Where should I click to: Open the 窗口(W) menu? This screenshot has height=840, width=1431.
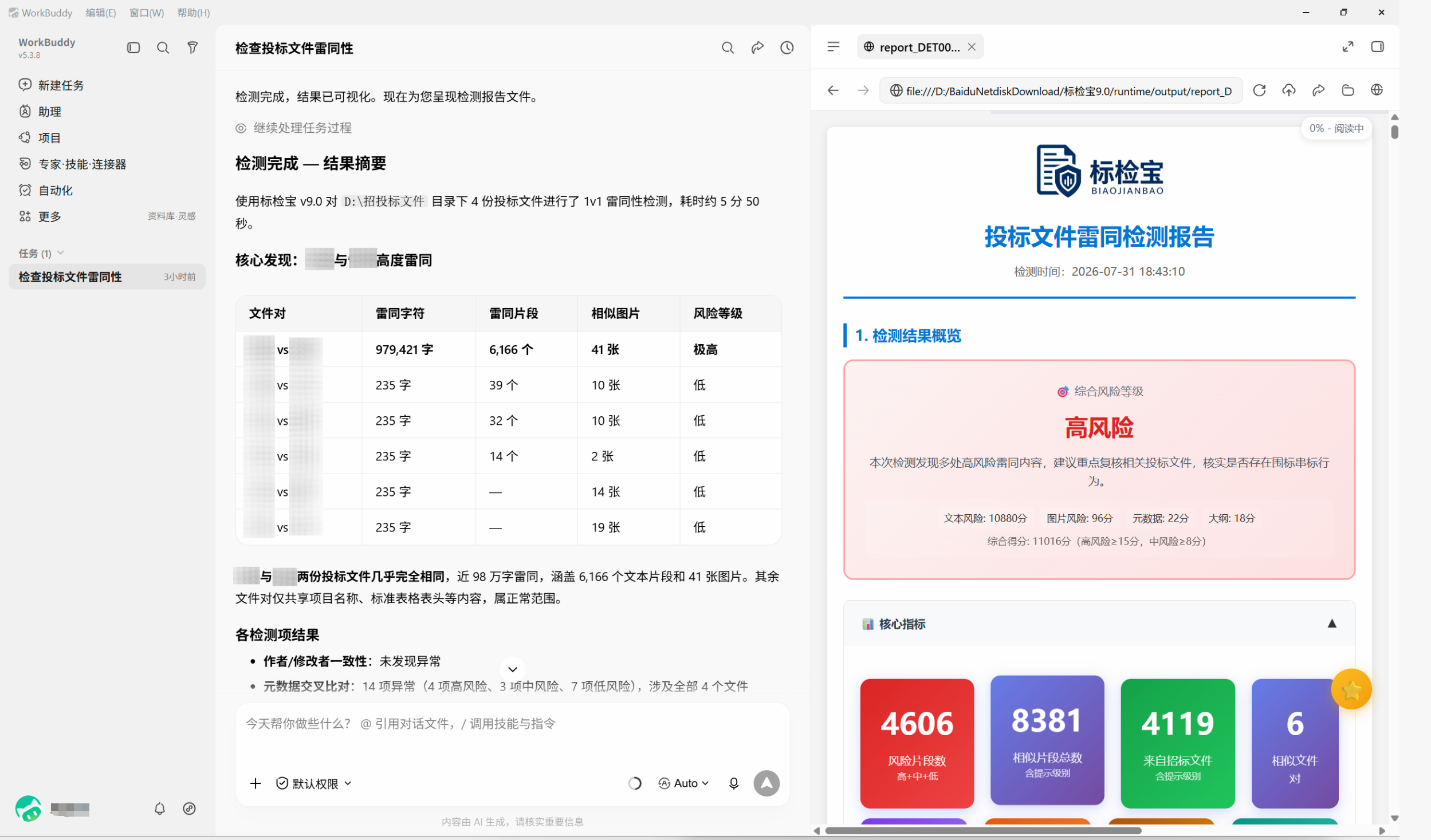[147, 13]
